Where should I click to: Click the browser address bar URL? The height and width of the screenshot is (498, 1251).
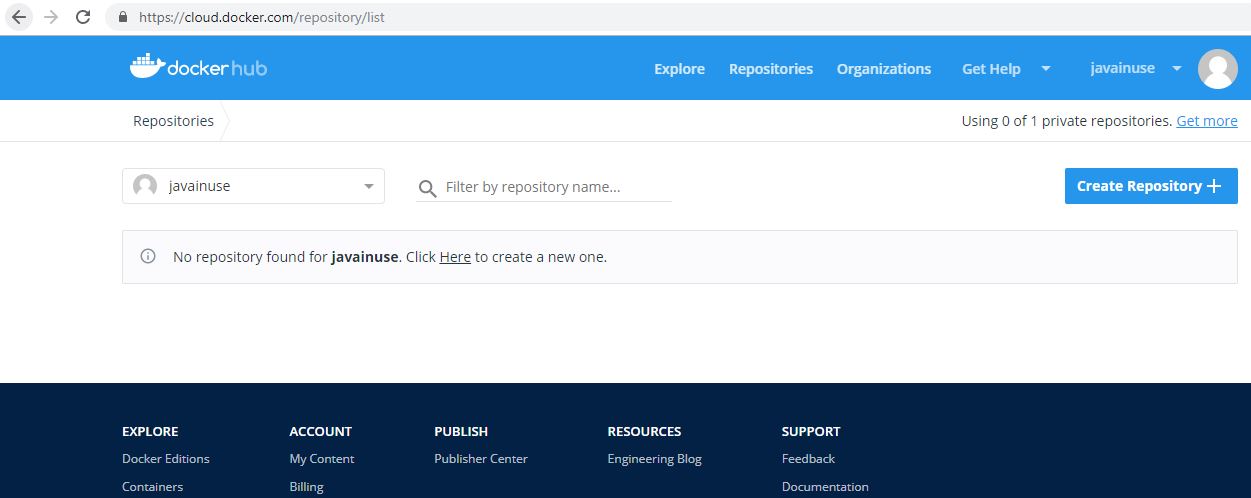[262, 17]
